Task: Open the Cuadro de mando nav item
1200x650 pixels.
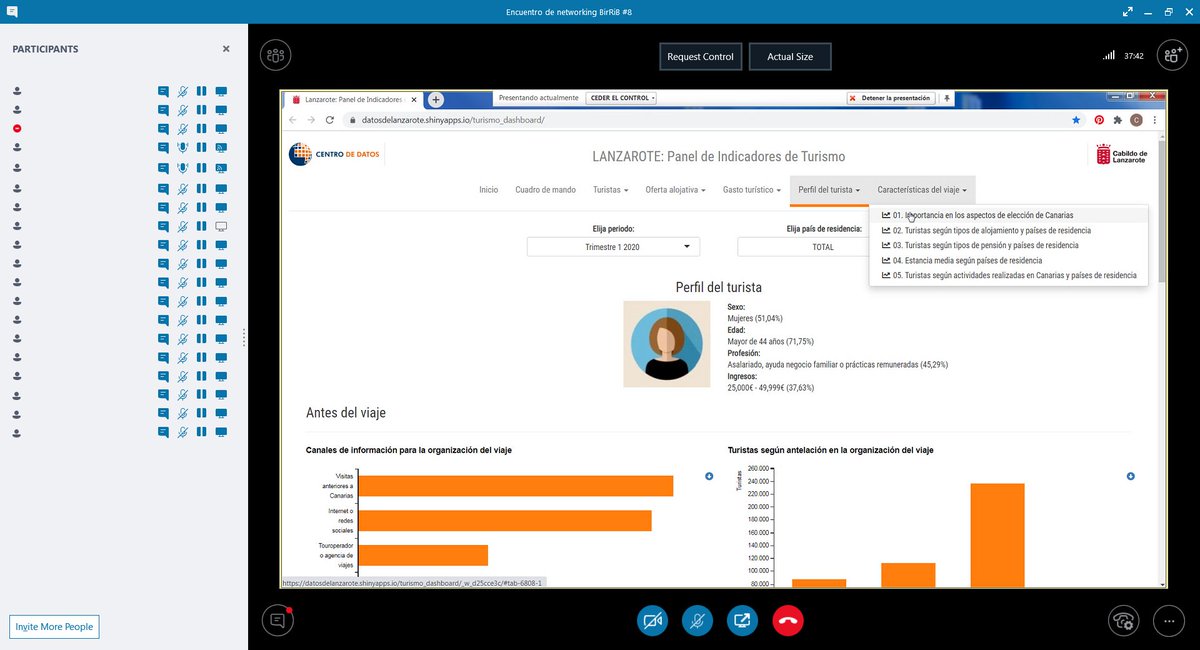Action: (545, 189)
